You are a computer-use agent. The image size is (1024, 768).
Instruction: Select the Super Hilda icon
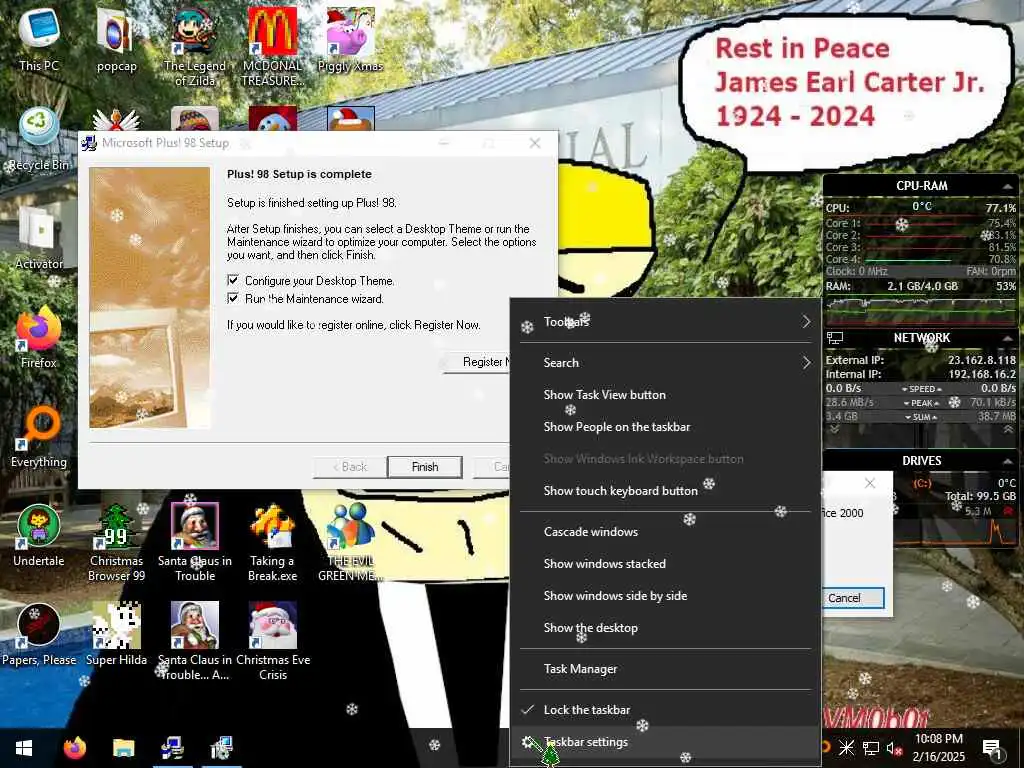(116, 634)
